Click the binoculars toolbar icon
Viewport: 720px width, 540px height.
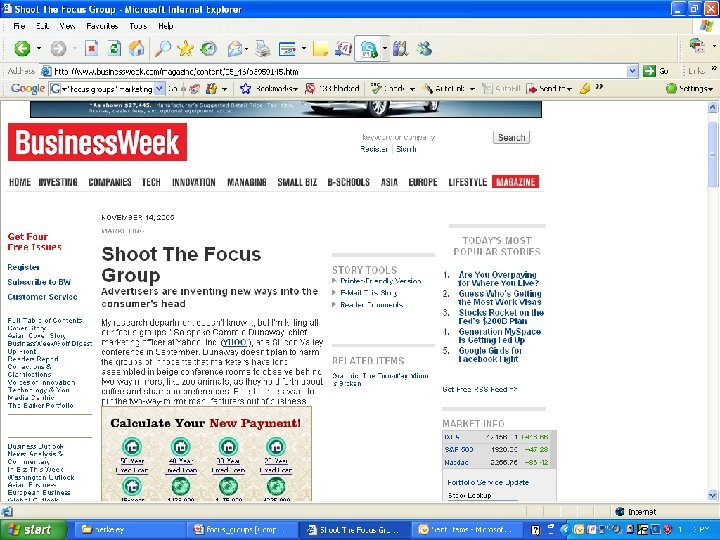tap(400, 48)
